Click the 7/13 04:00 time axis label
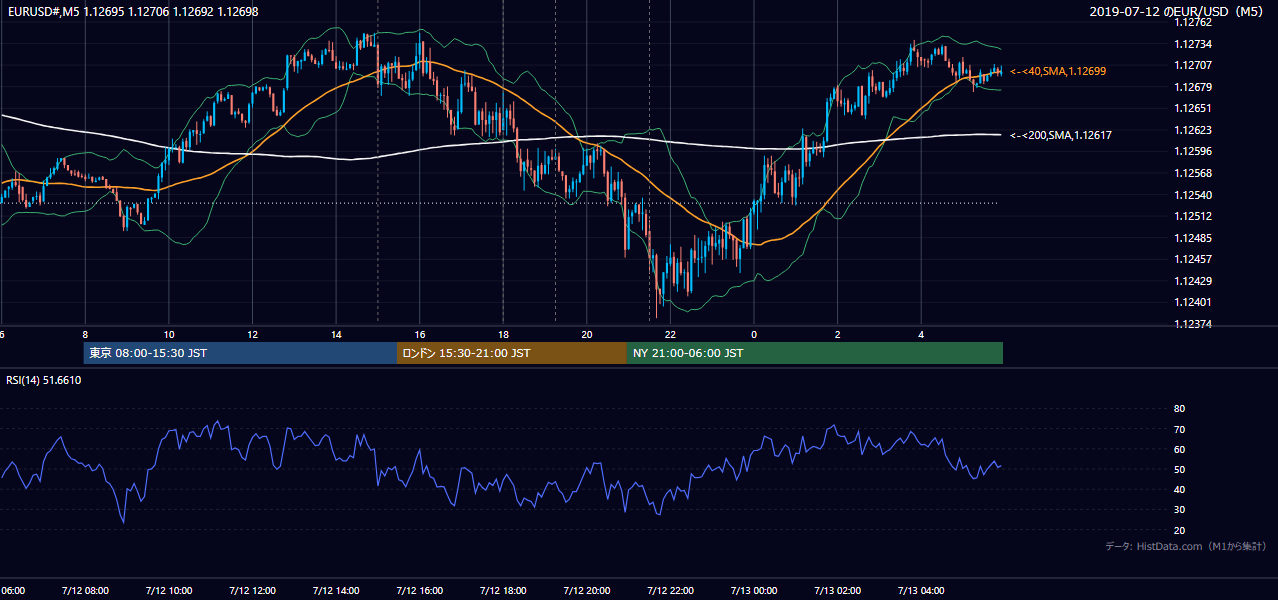 click(920, 591)
